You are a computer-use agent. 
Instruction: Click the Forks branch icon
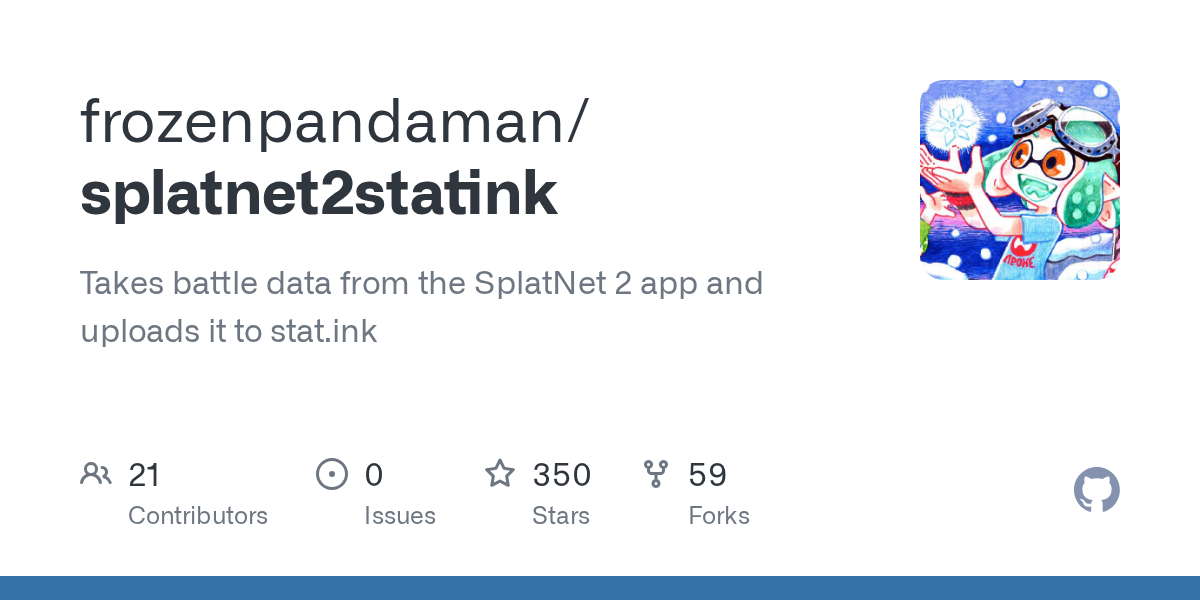[656, 474]
